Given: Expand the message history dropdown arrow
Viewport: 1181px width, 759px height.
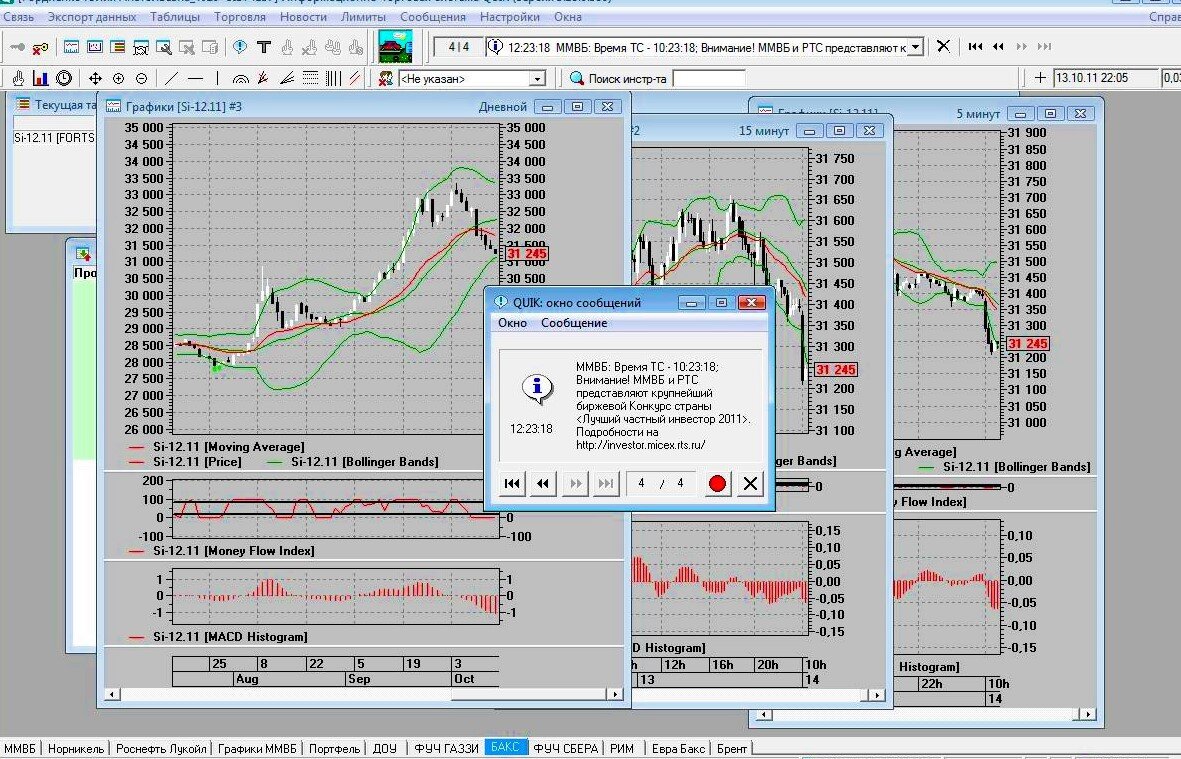Looking at the screenshot, I should coord(915,47).
